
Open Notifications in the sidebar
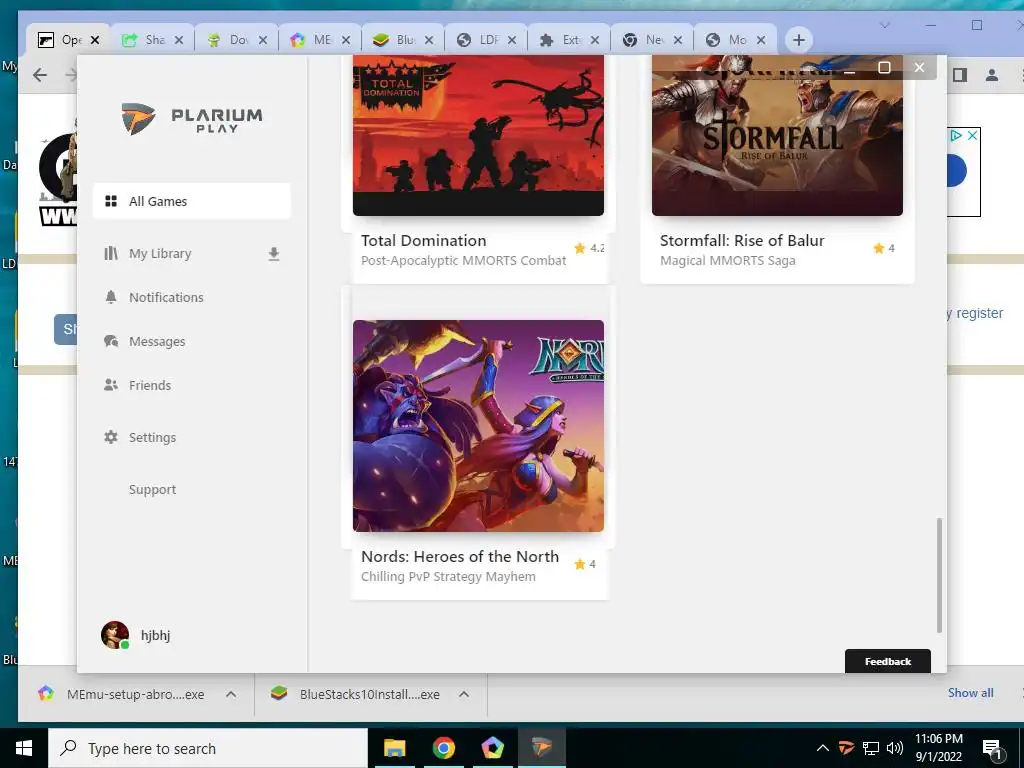(166, 297)
